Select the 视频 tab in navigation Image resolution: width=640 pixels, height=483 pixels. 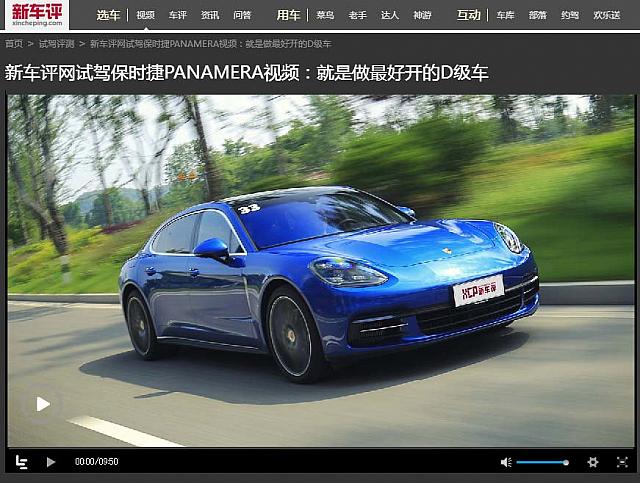coord(146,15)
